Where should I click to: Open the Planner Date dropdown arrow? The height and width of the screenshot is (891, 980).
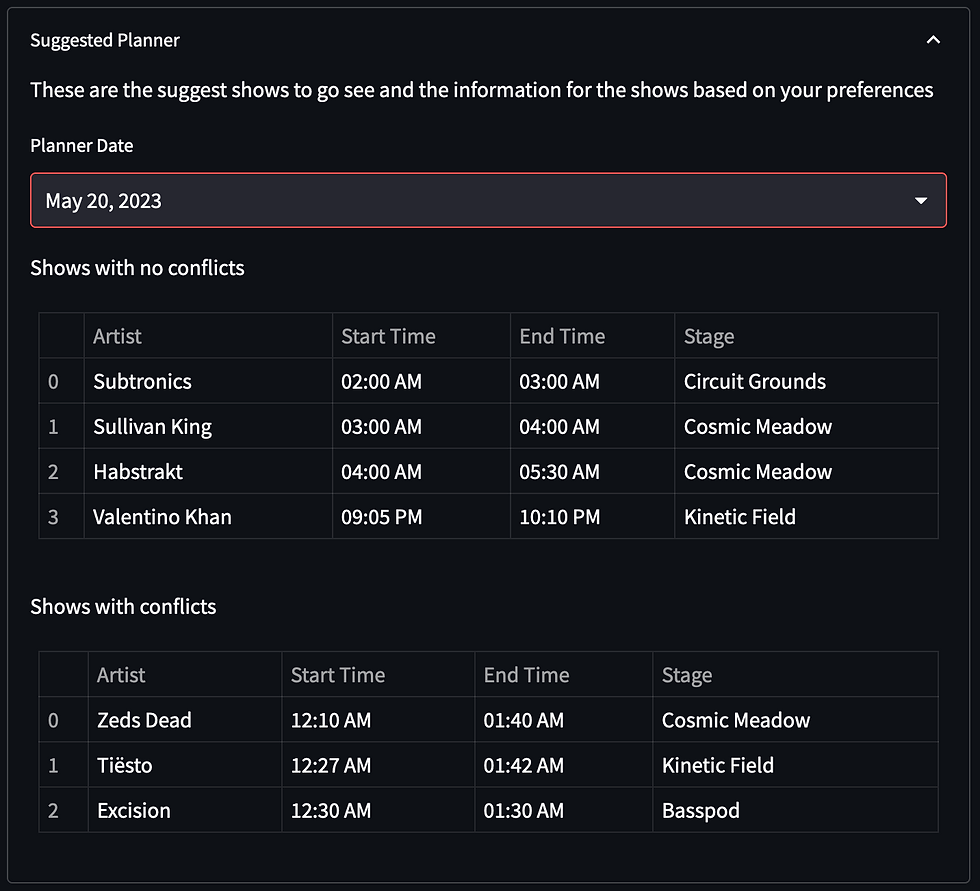click(x=921, y=201)
